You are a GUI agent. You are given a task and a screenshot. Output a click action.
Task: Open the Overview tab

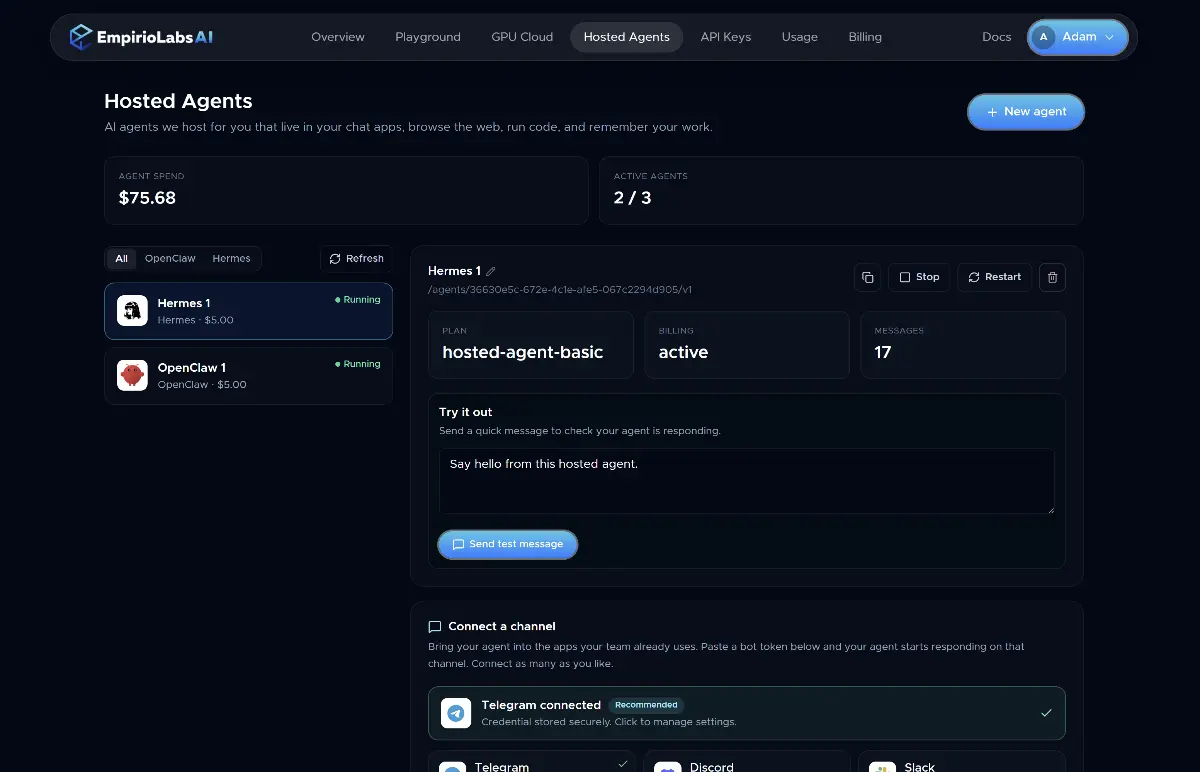tap(338, 37)
